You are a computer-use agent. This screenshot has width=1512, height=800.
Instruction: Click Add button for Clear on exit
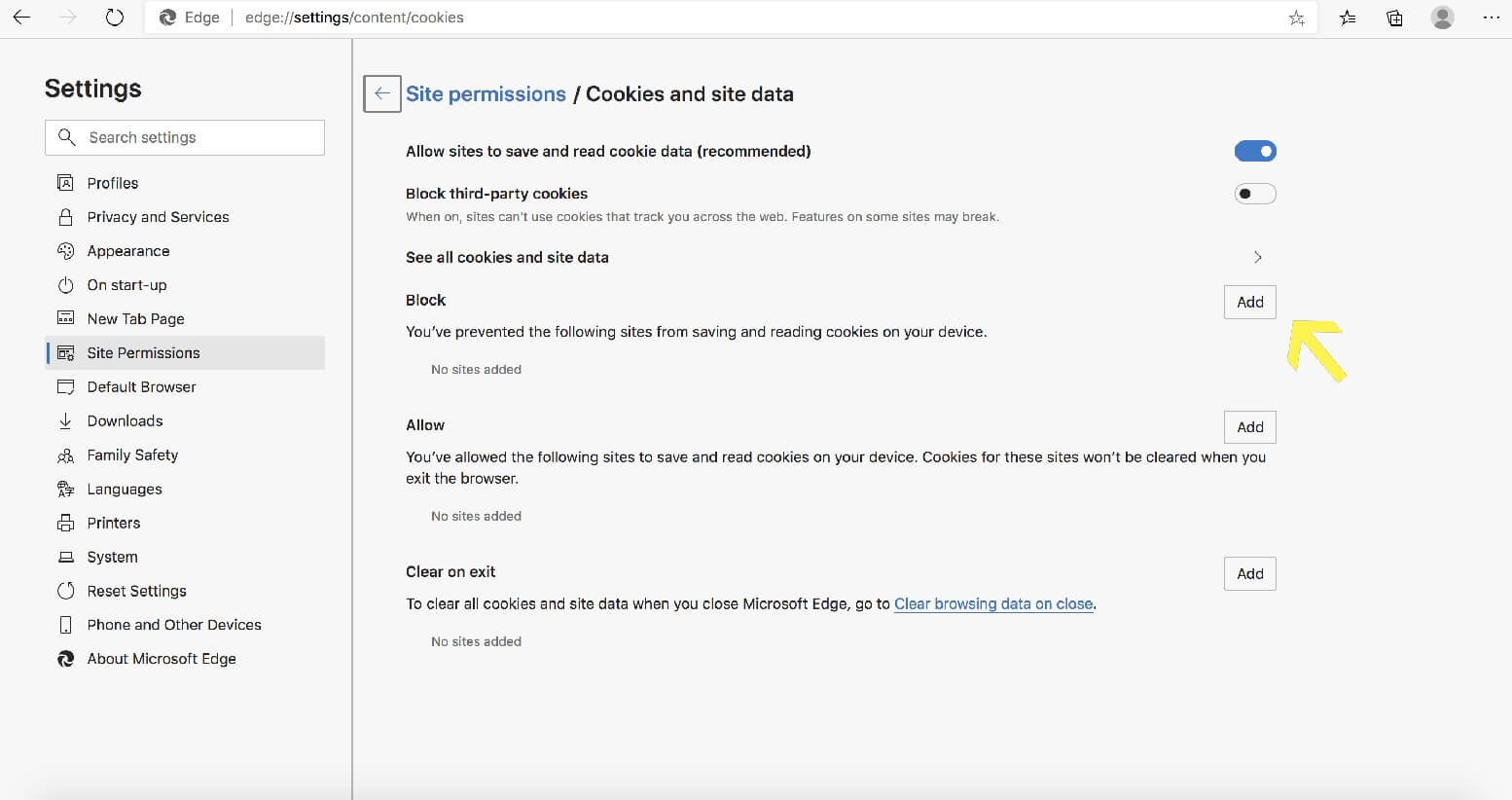pyautogui.click(x=1249, y=573)
